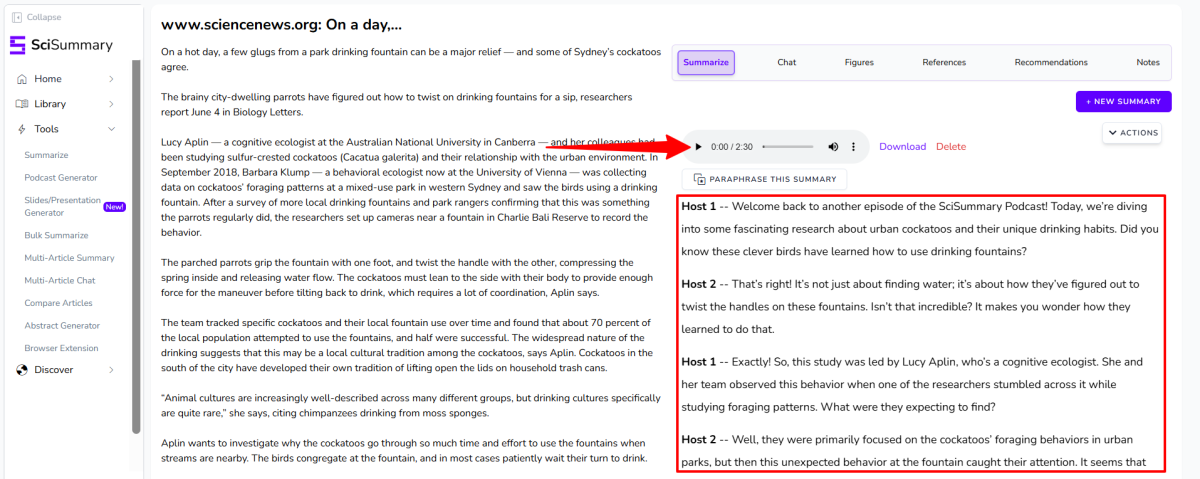Click the Library book icon
The width and height of the screenshot is (1200, 479).
point(22,104)
